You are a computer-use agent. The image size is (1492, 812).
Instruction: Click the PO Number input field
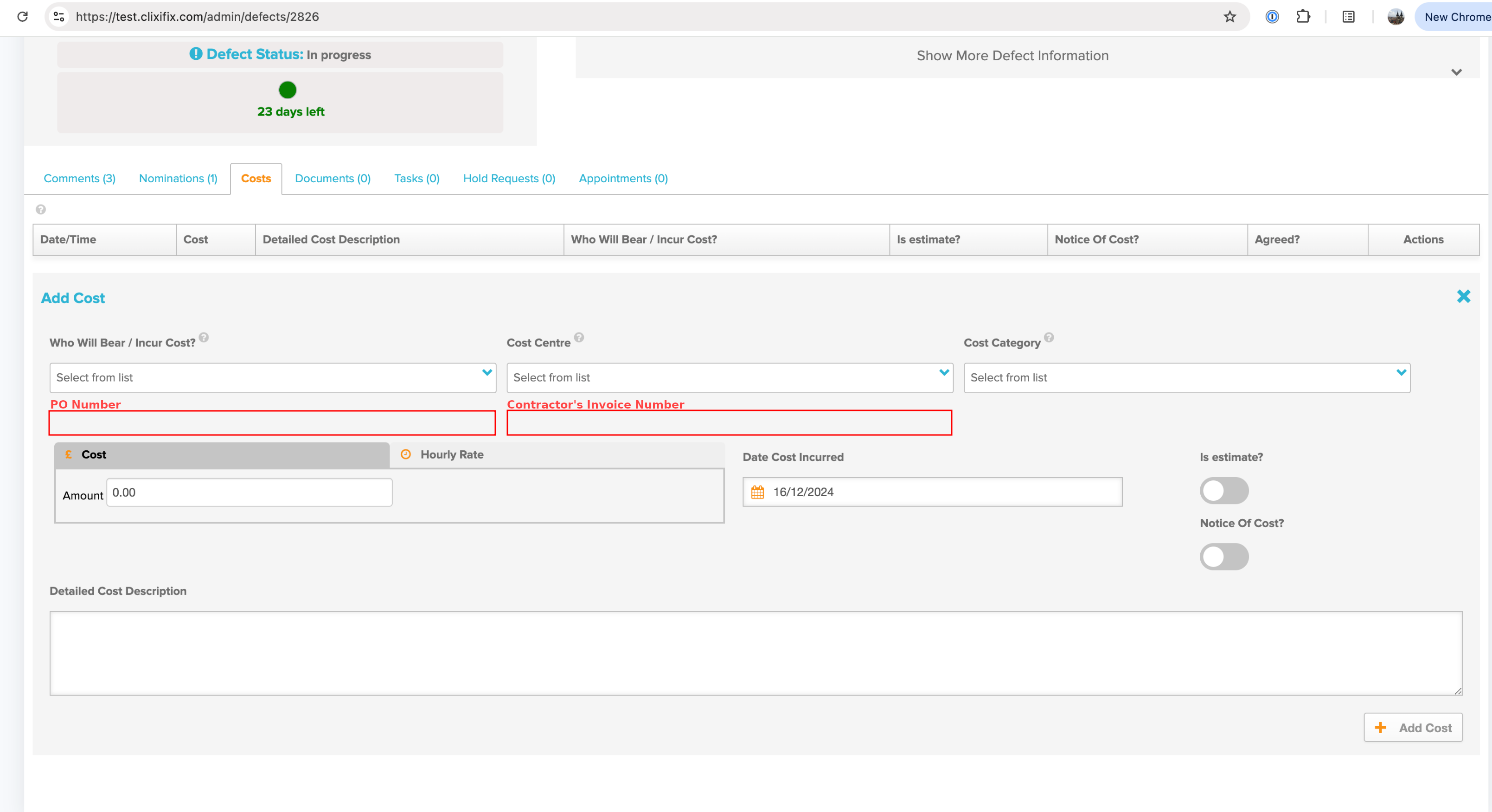(272, 423)
